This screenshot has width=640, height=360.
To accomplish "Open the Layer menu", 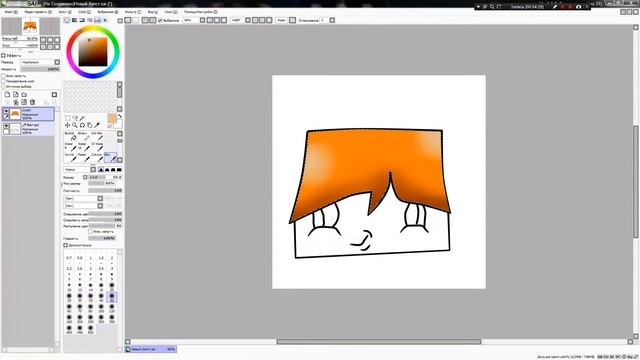I will [x=84, y=12].
